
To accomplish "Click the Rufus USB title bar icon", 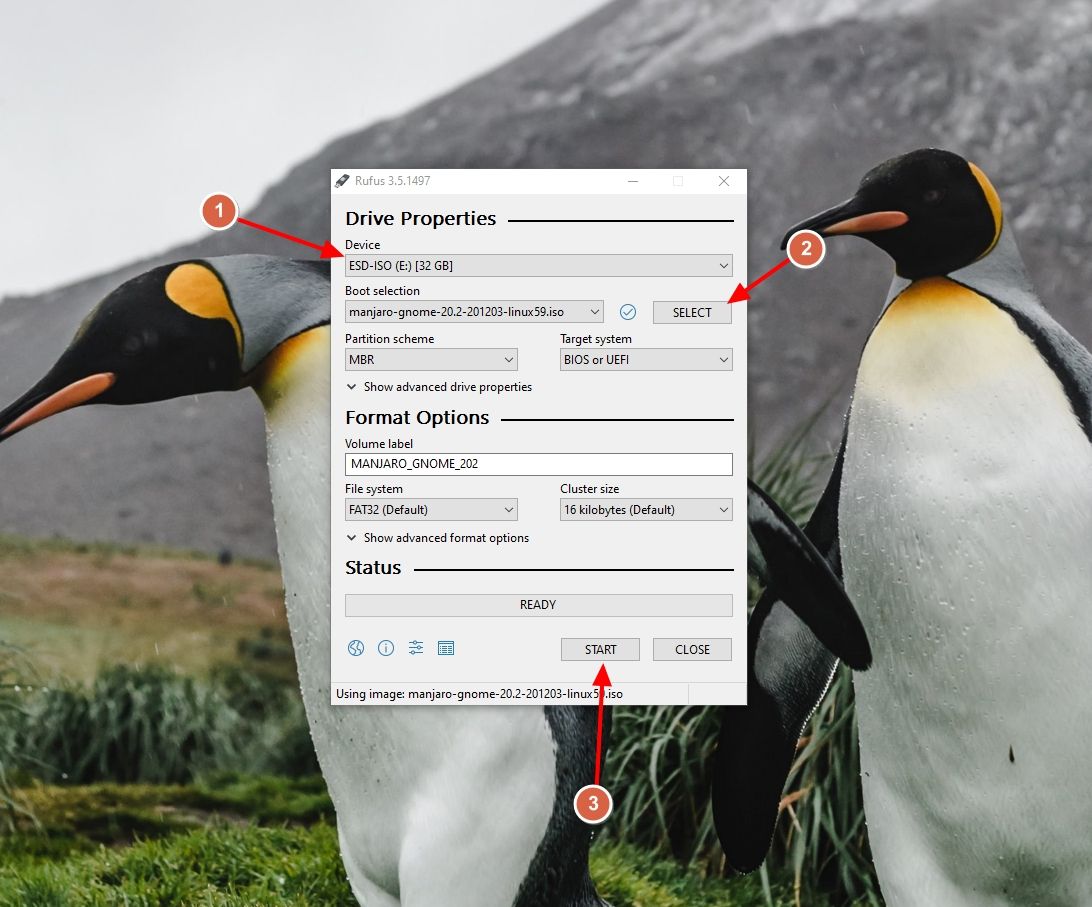I will click(x=343, y=181).
